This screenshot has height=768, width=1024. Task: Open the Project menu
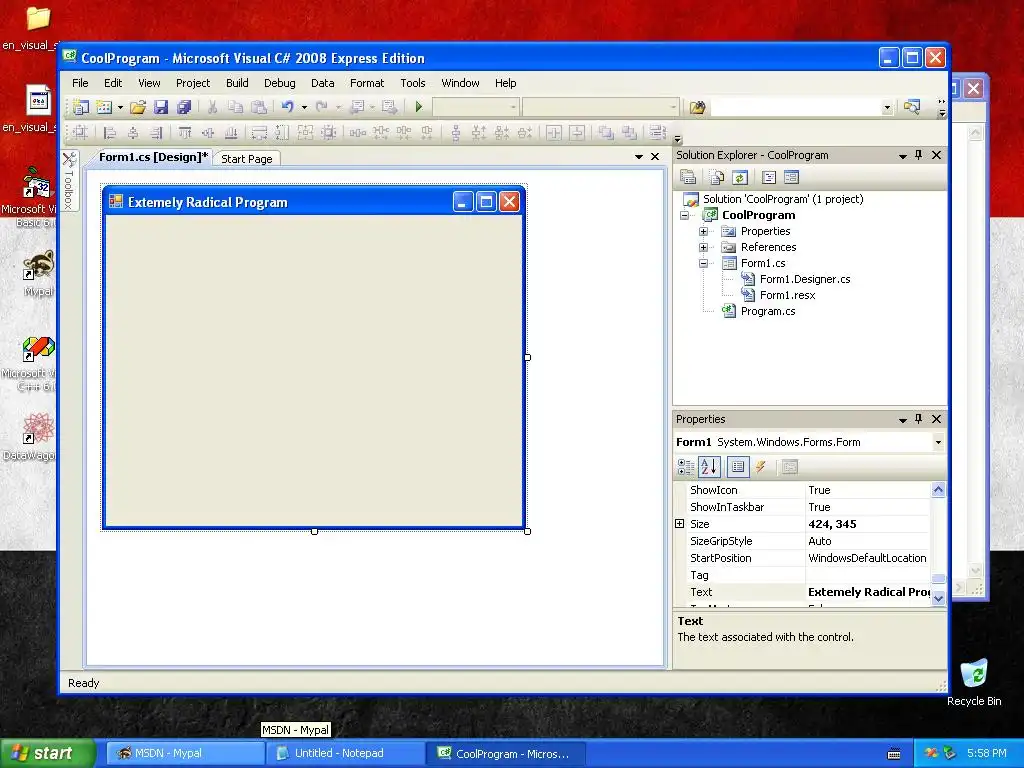tap(193, 83)
